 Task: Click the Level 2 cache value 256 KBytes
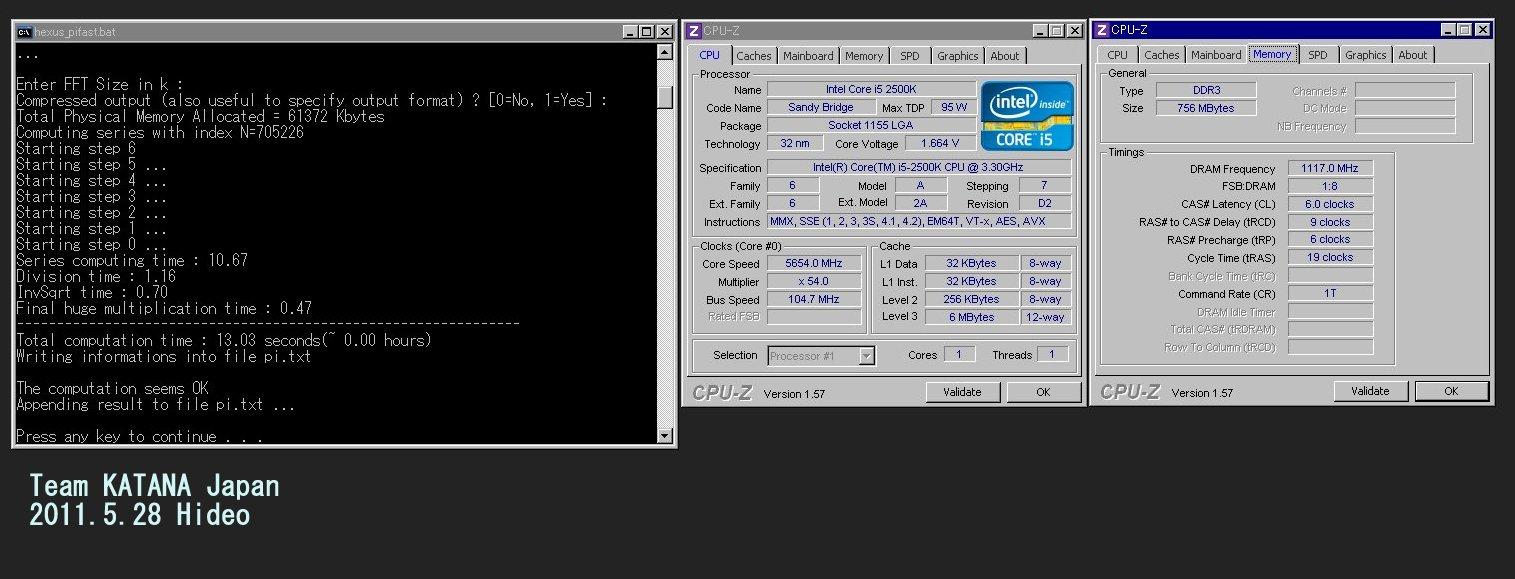click(x=971, y=300)
